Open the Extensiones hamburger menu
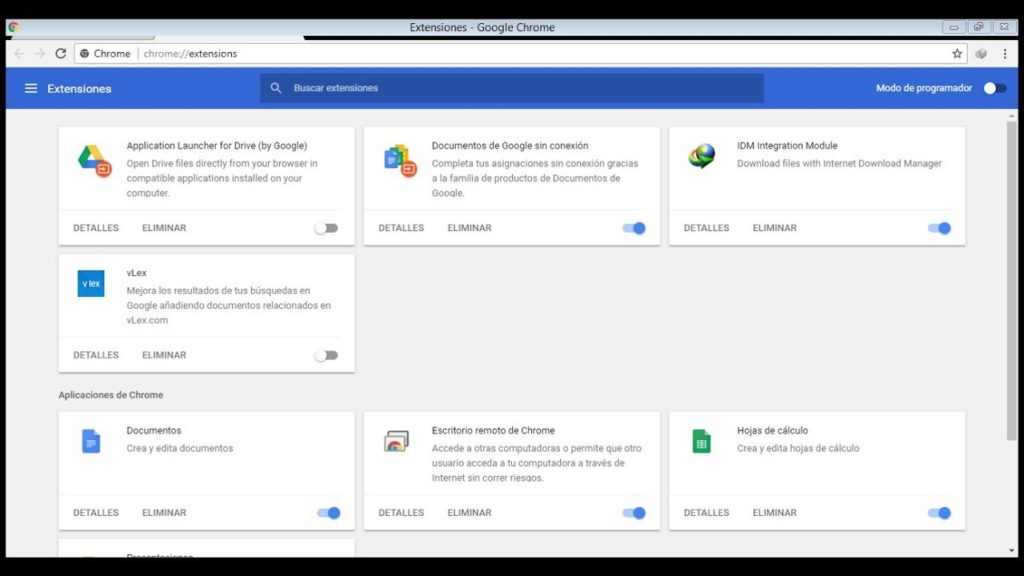The image size is (1024, 576). tap(31, 88)
